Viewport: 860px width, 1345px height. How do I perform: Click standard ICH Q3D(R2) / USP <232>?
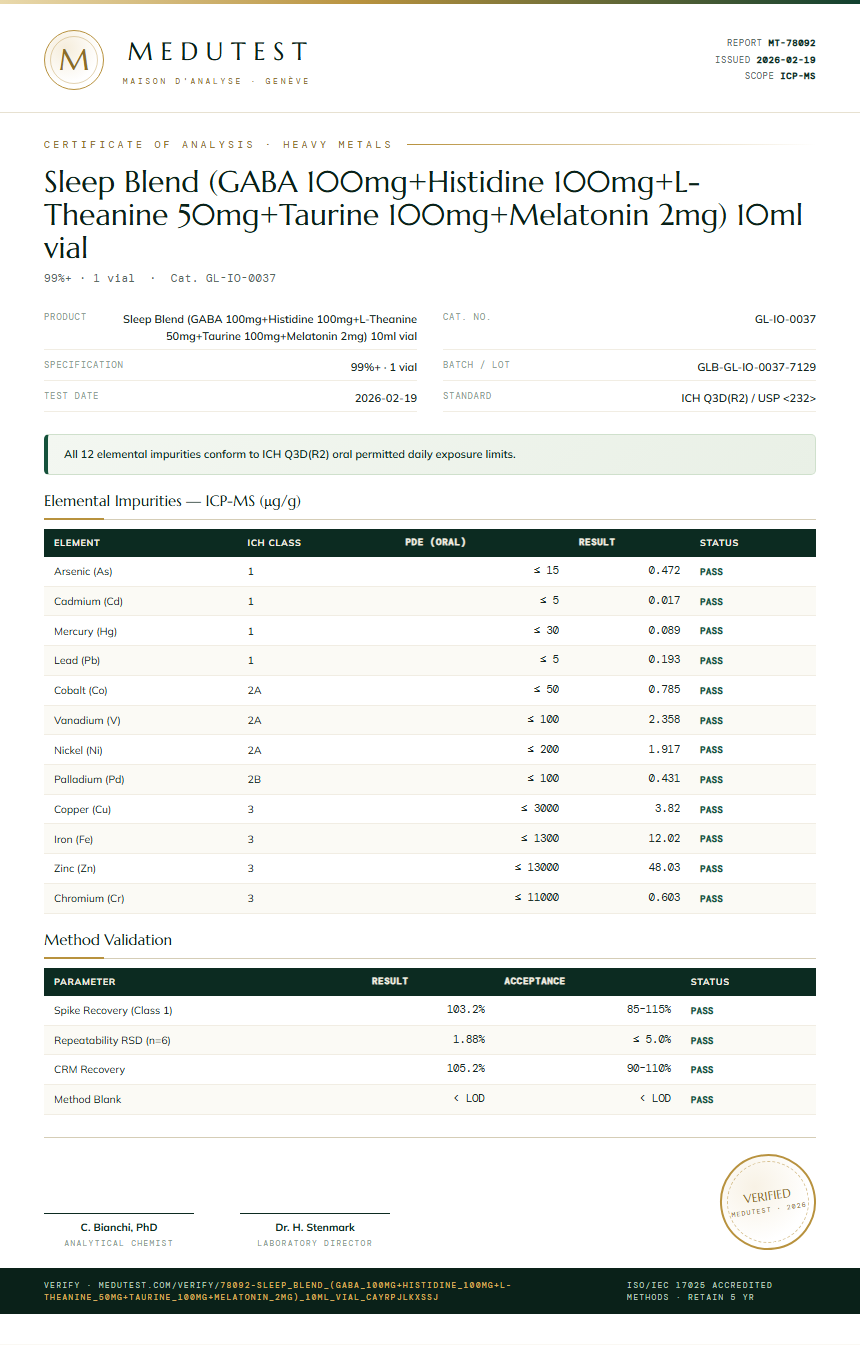748,398
